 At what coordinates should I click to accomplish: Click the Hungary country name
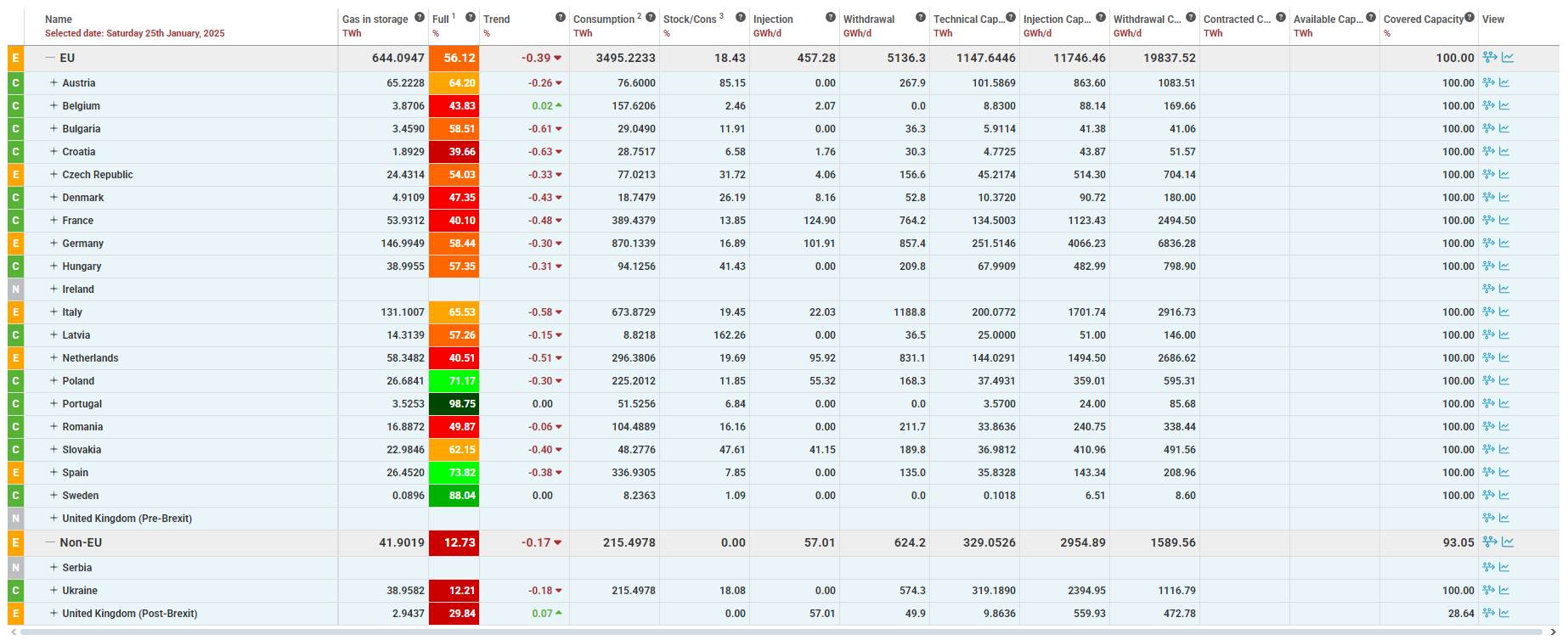pyautogui.click(x=82, y=267)
